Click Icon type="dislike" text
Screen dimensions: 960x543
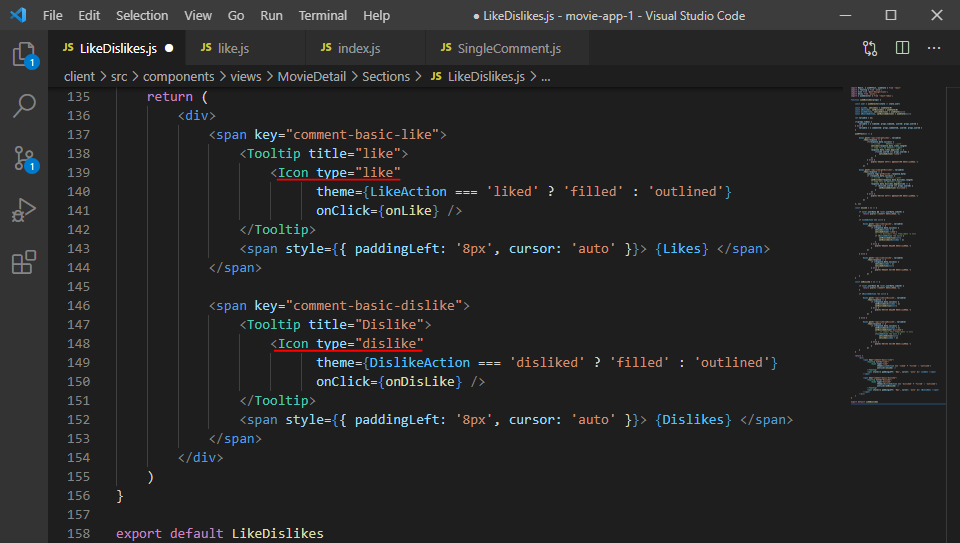tap(351, 343)
